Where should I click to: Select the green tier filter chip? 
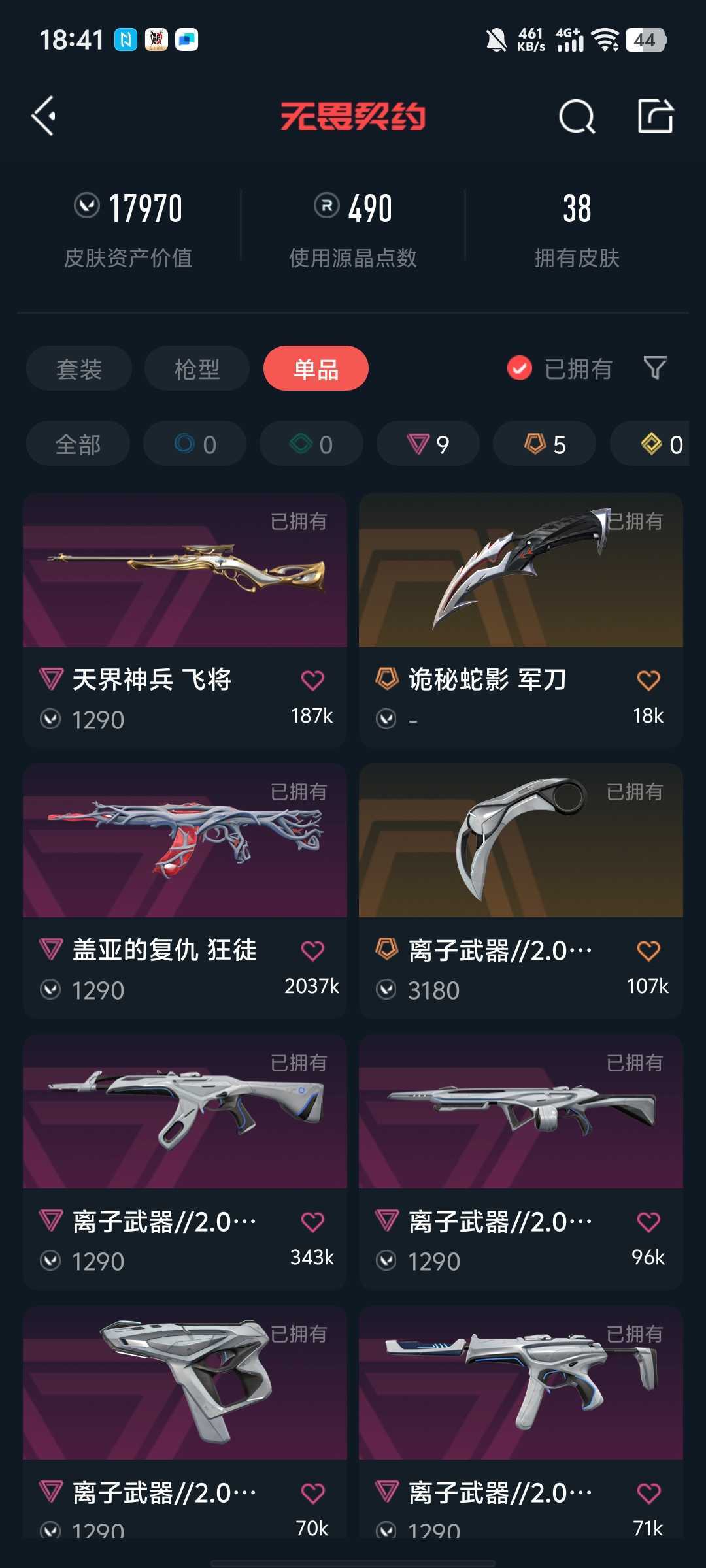[311, 444]
